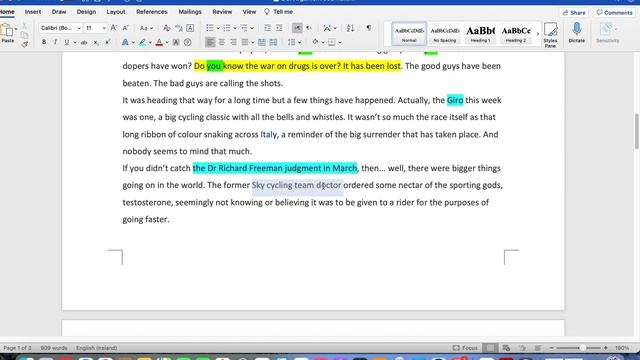
Task: Toggle left-to-right text direction
Action: [x=297, y=28]
